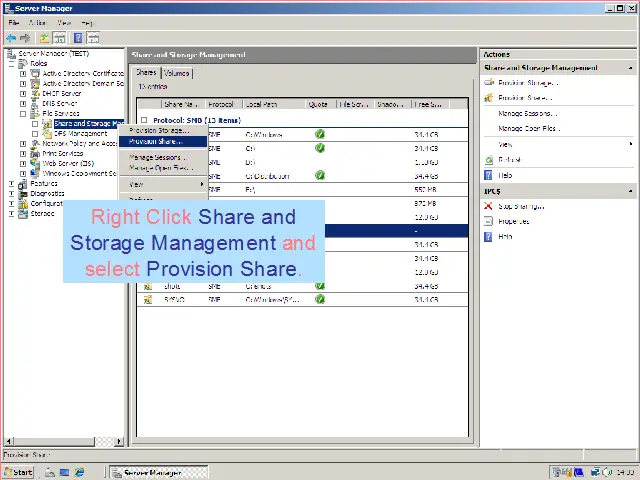Click the Provision Storage icon in Actions pane
Viewport: 640px width, 480px height.
point(489,83)
